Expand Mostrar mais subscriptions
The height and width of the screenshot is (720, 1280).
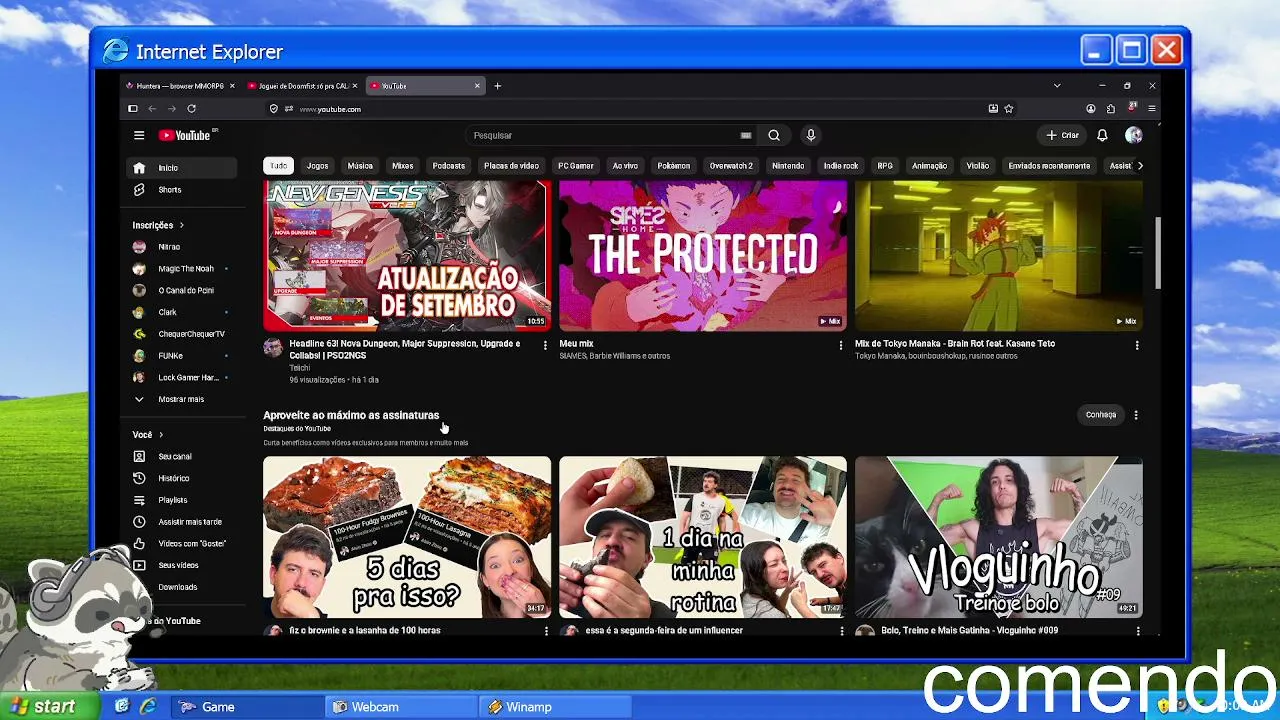click(x=182, y=399)
